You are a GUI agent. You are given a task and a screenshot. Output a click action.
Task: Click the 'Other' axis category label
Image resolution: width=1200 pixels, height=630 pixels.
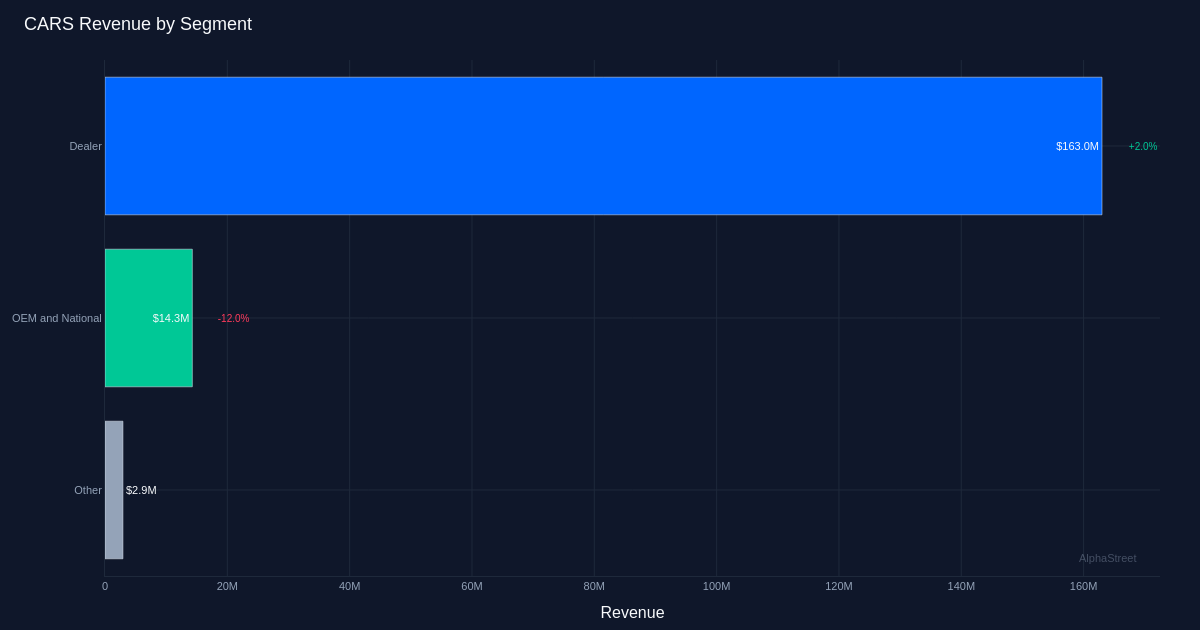[x=88, y=490]
